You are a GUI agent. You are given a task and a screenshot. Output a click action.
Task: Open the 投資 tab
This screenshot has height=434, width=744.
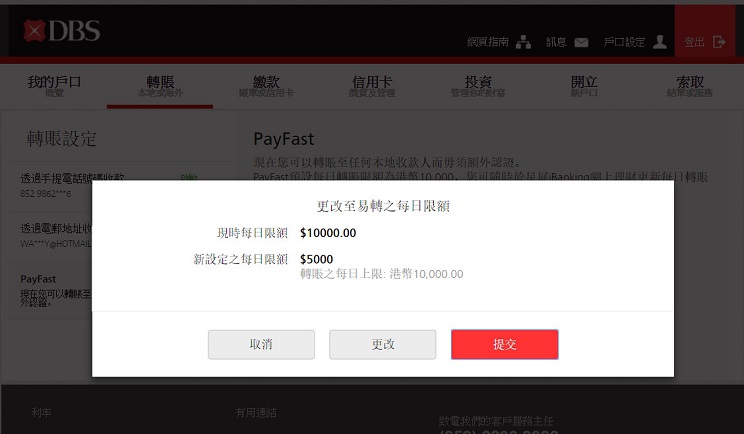[x=478, y=86]
